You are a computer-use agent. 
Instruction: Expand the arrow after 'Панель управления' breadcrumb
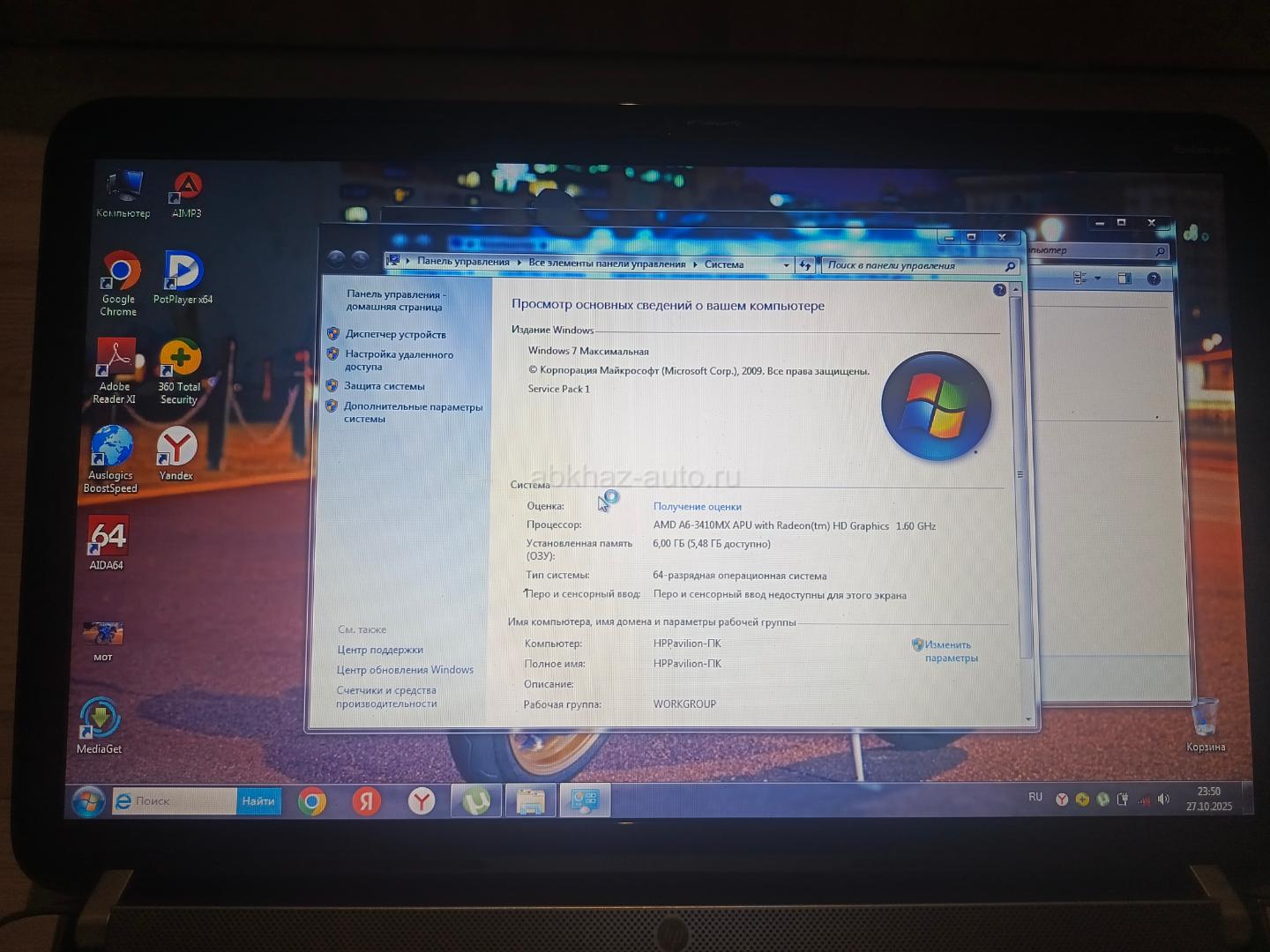(x=519, y=263)
